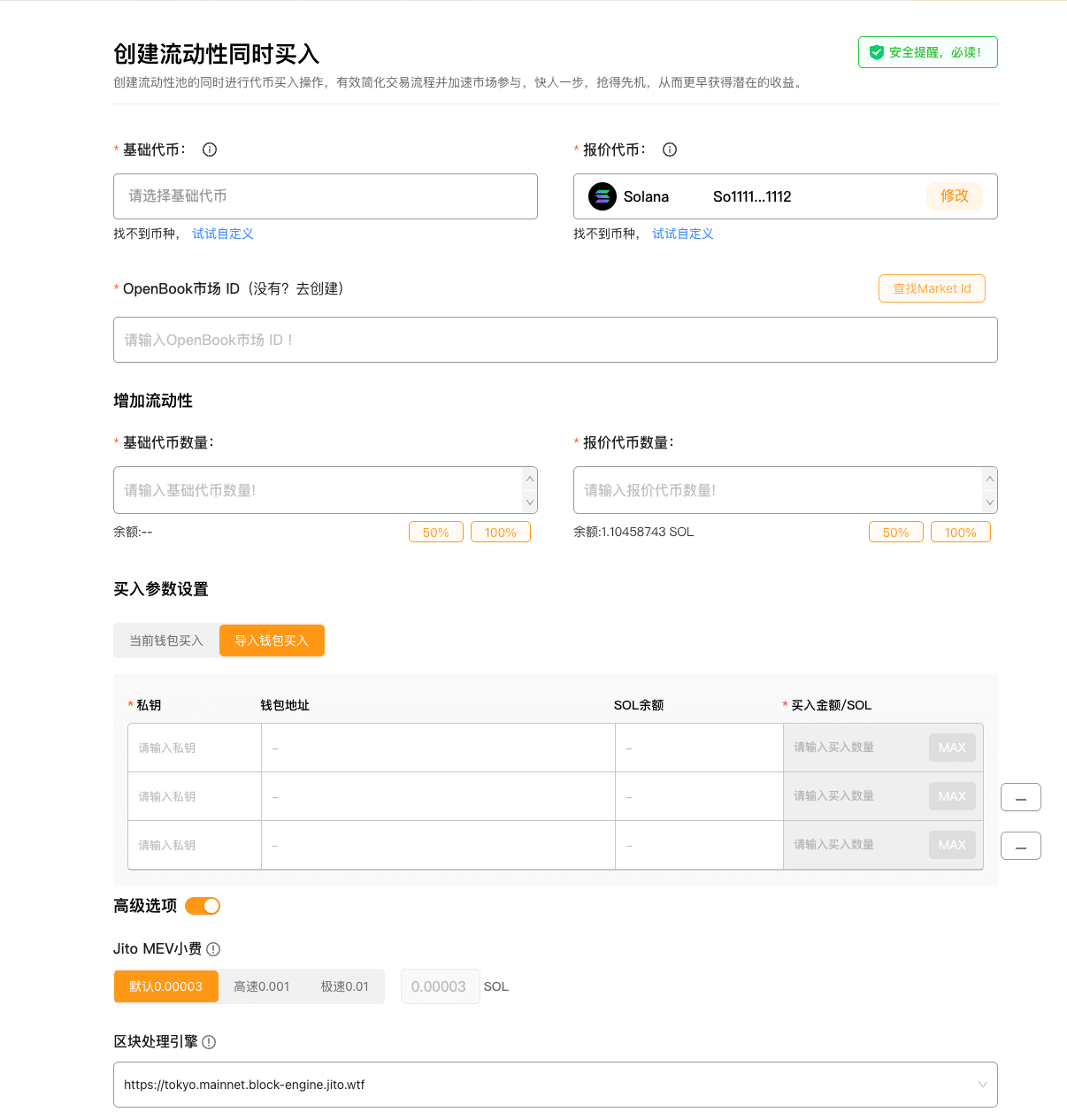The image size is (1067, 1120).
Task: Select the 极速0.01 Jito fee option
Action: click(x=345, y=986)
